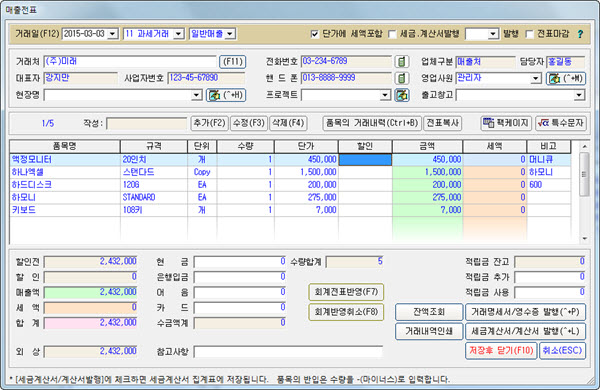
Task: Select the 액정모니터 row
Action: [x=290, y=160]
